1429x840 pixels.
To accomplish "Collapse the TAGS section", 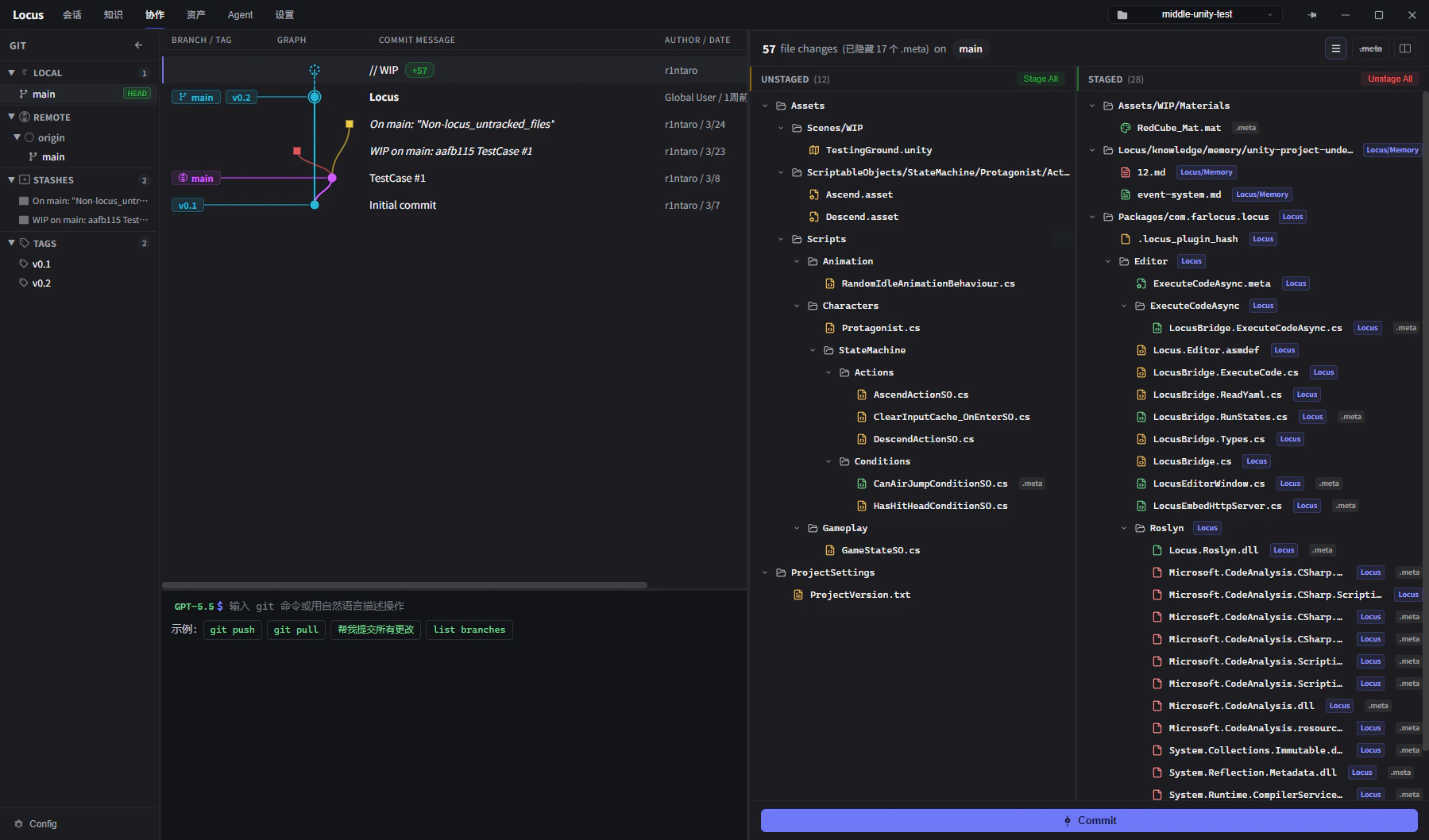I will tap(12, 243).
